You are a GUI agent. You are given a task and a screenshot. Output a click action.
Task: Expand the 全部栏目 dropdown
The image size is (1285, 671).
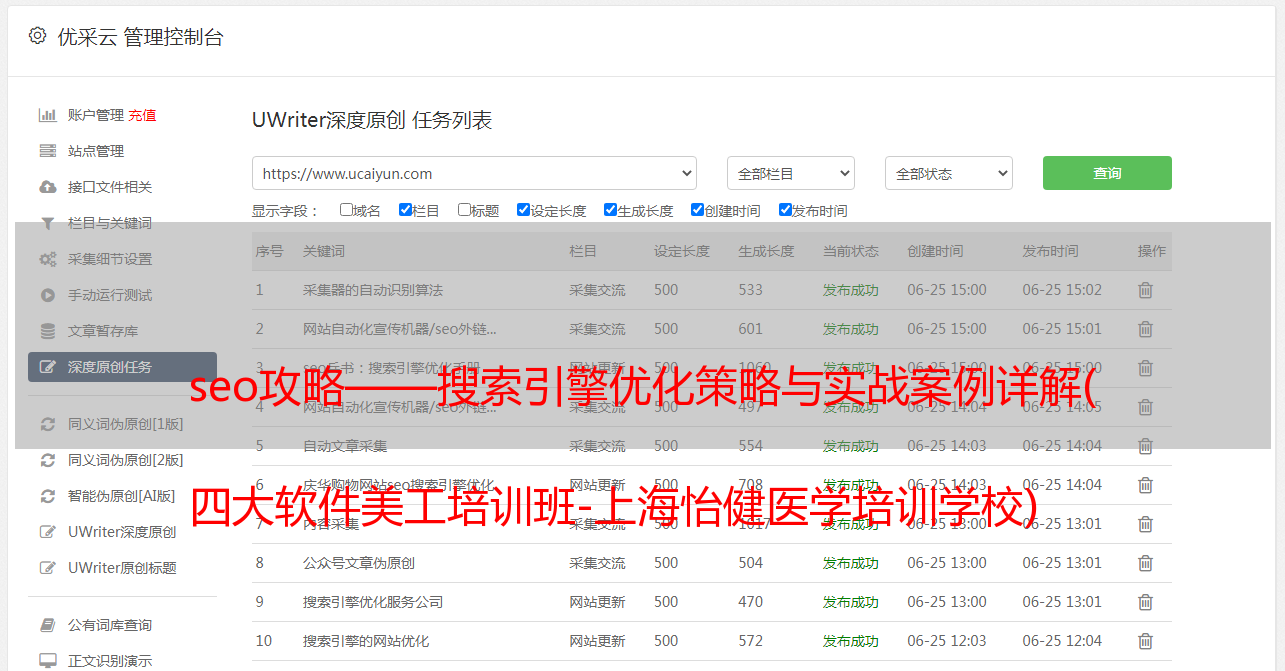(790, 173)
